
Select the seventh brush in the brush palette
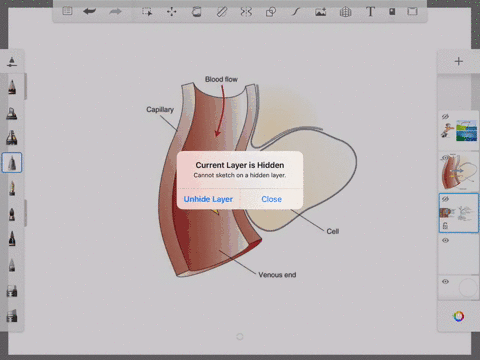click(x=12, y=239)
